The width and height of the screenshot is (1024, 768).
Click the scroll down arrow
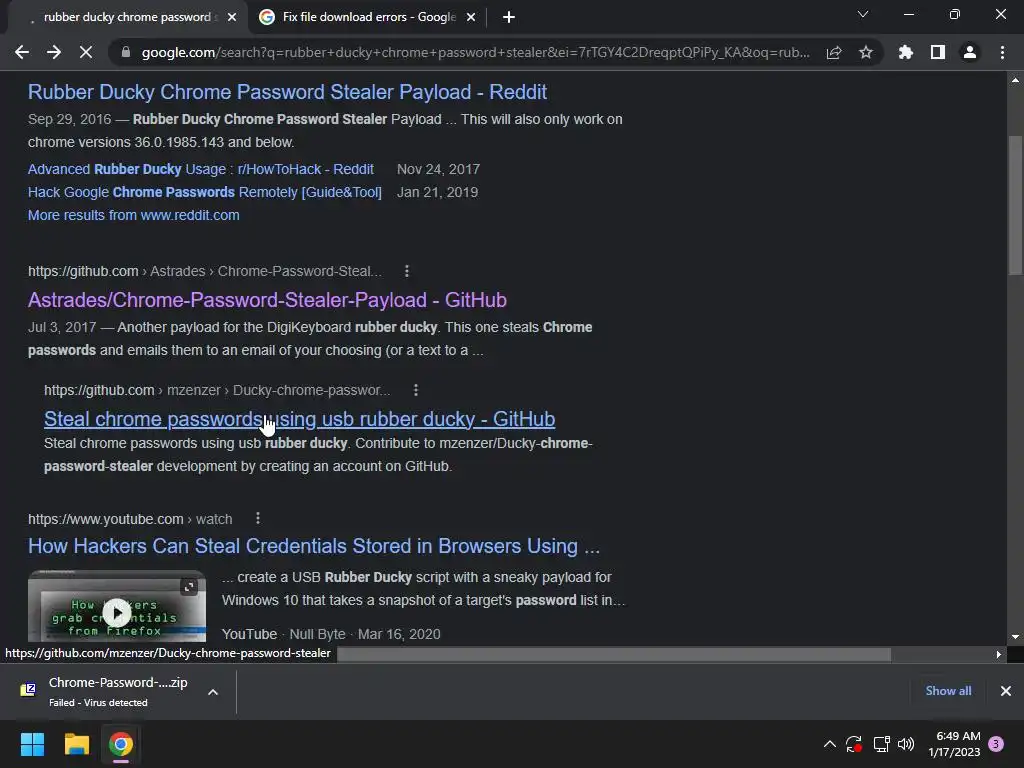tap(1016, 637)
